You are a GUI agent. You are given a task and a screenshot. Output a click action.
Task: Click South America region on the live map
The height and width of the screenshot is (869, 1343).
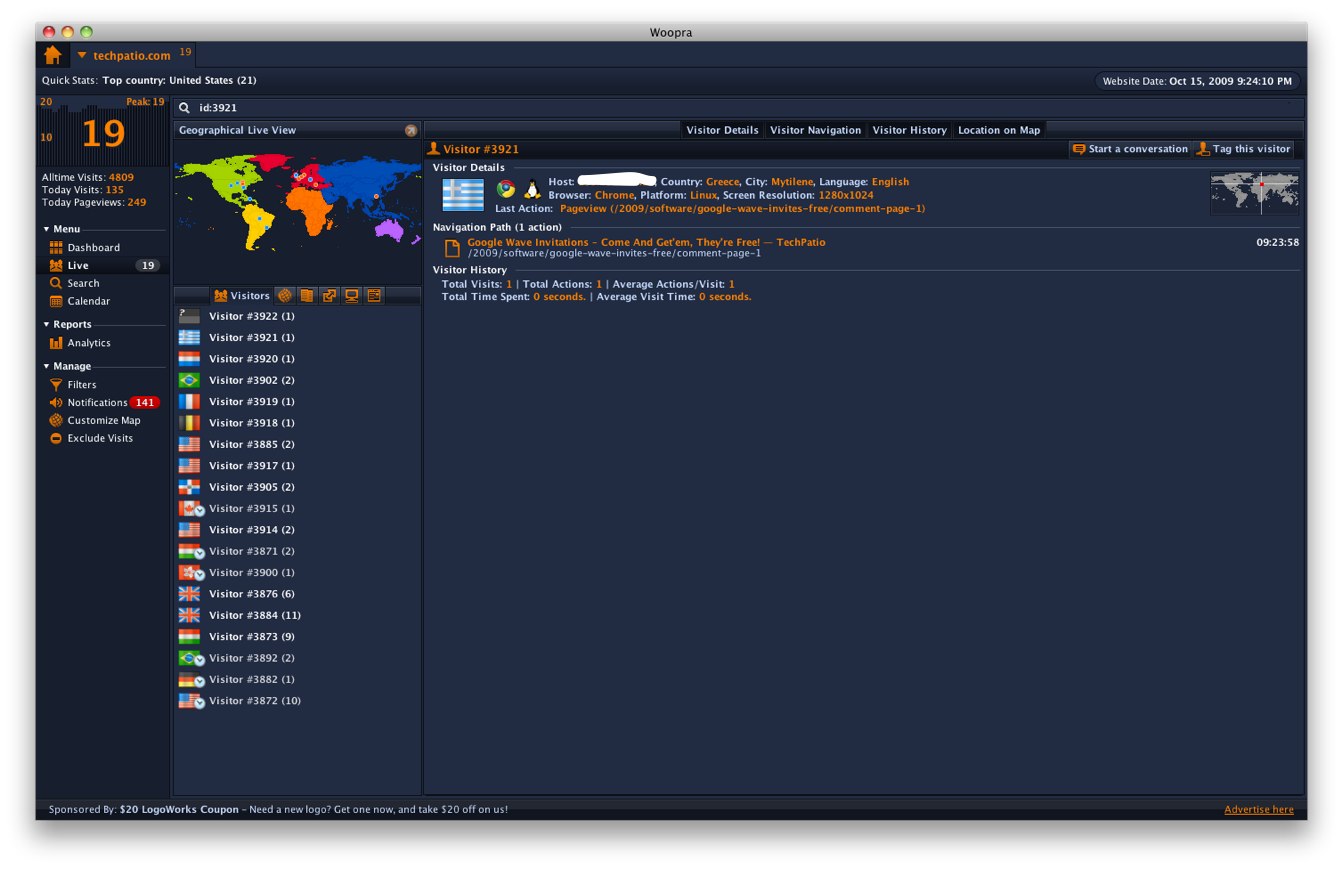pyautogui.click(x=258, y=227)
